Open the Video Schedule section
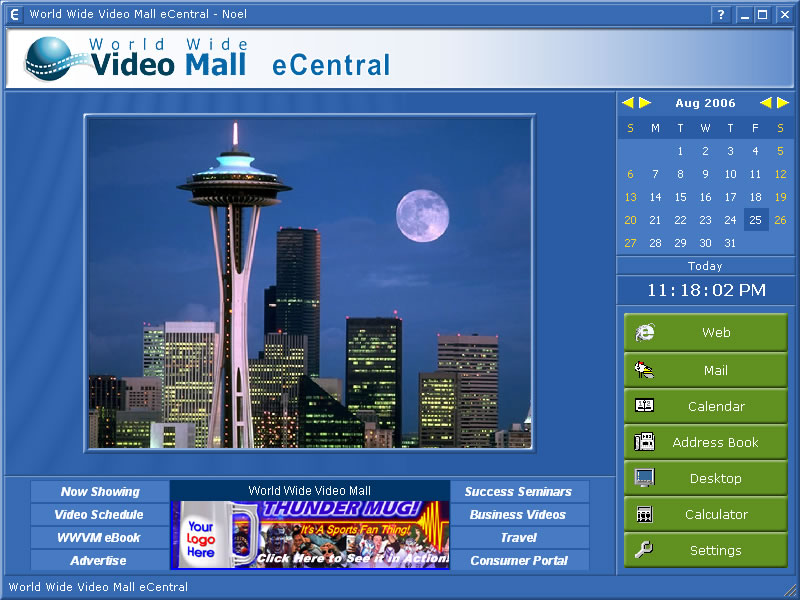800x600 pixels. (x=100, y=515)
